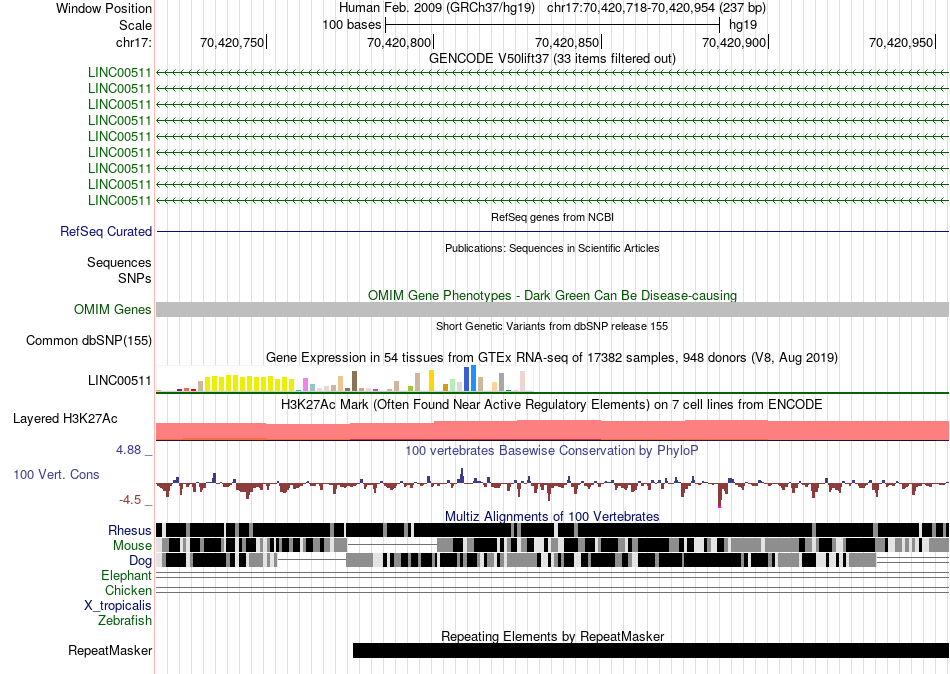Viewport: 950px width, 674px height.
Task: Click the magenta bar in GTEx chart
Action: point(306,385)
